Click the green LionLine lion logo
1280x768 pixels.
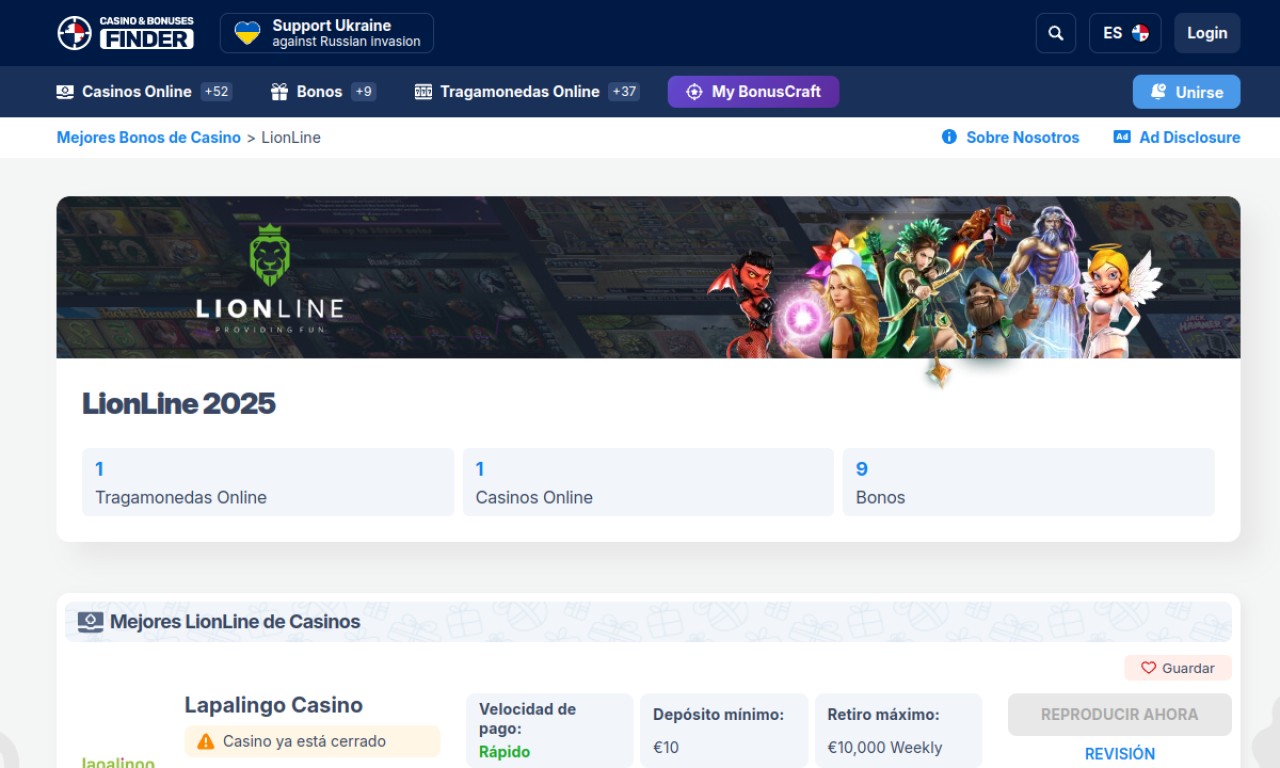point(269,255)
